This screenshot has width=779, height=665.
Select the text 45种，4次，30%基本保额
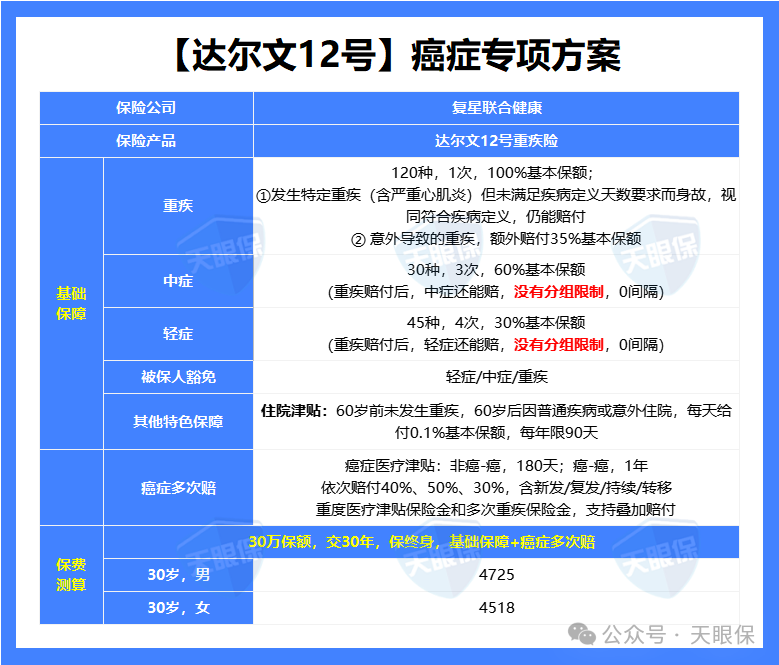pos(496,323)
